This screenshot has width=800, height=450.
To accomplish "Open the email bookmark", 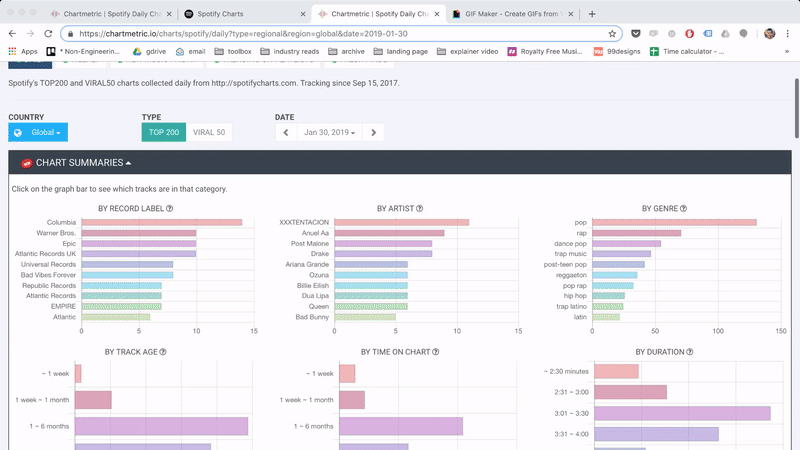I will 190,52.
